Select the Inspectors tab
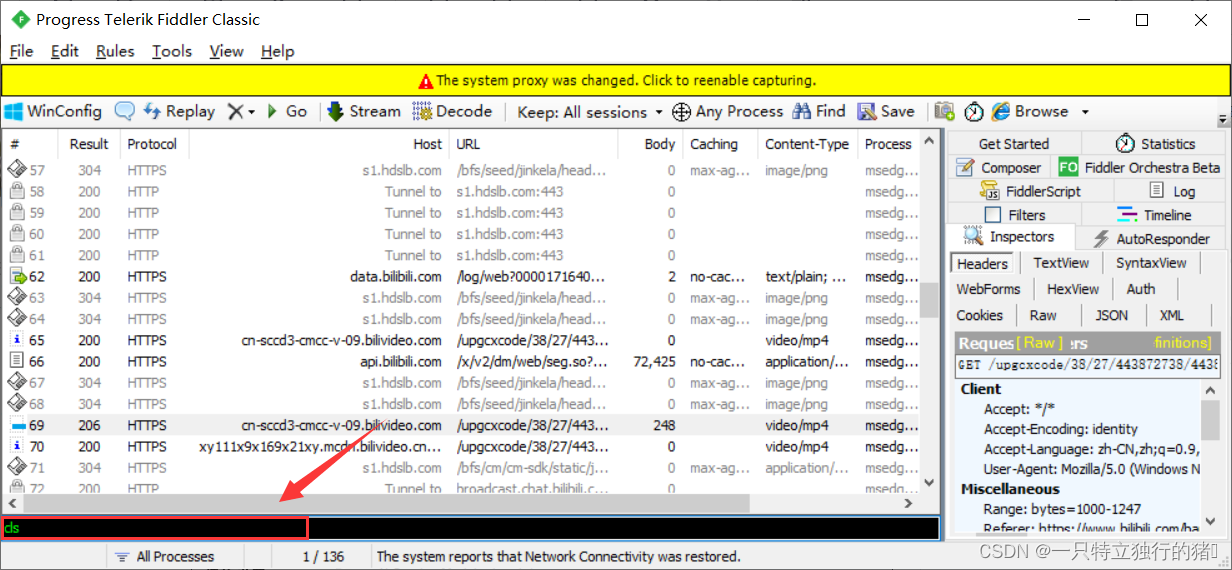This screenshot has height=570, width=1232. point(1010,237)
